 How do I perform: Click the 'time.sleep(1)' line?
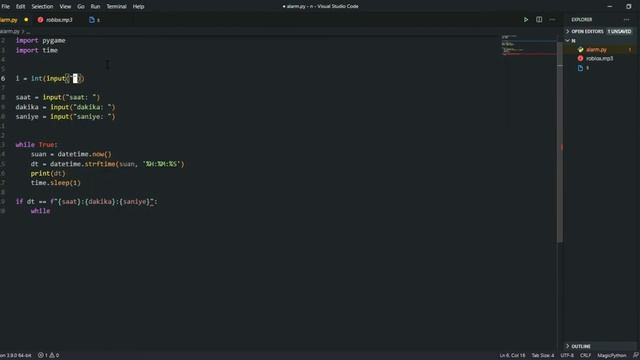point(56,183)
